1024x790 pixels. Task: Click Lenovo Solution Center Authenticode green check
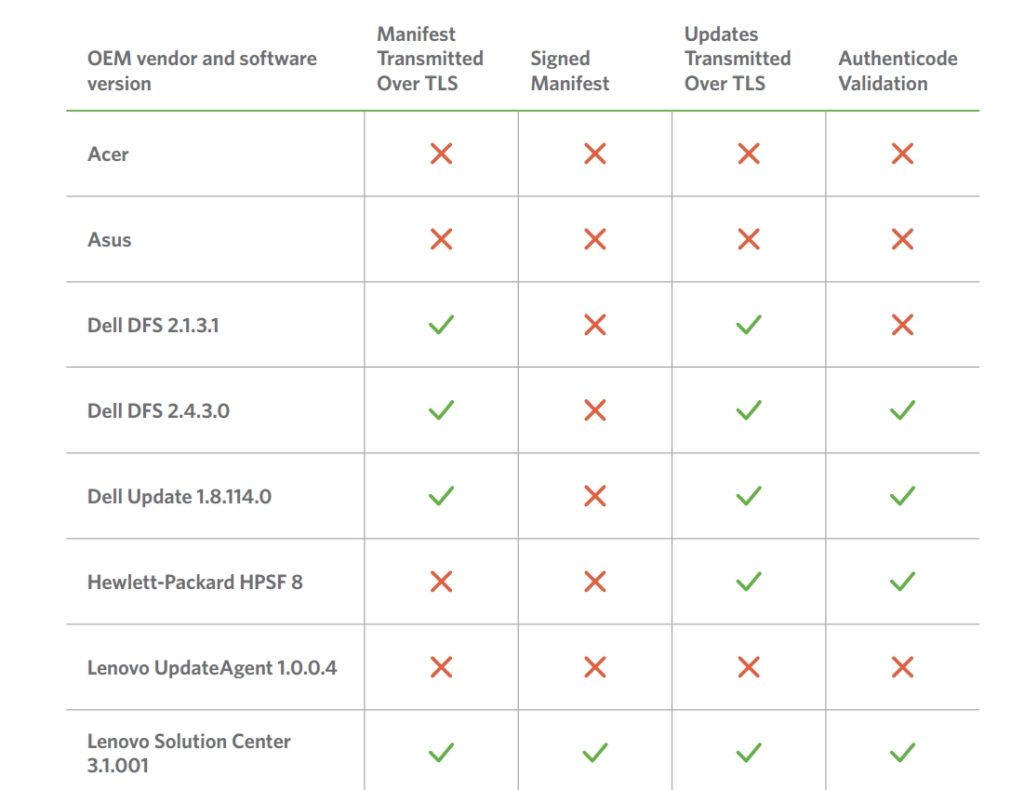click(902, 752)
